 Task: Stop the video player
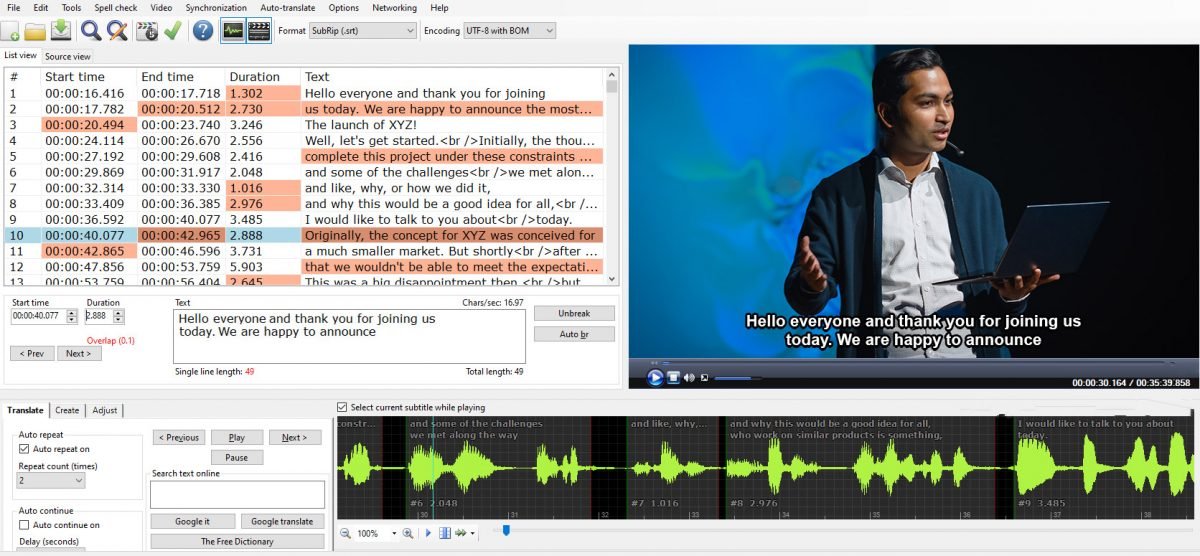[x=674, y=377]
